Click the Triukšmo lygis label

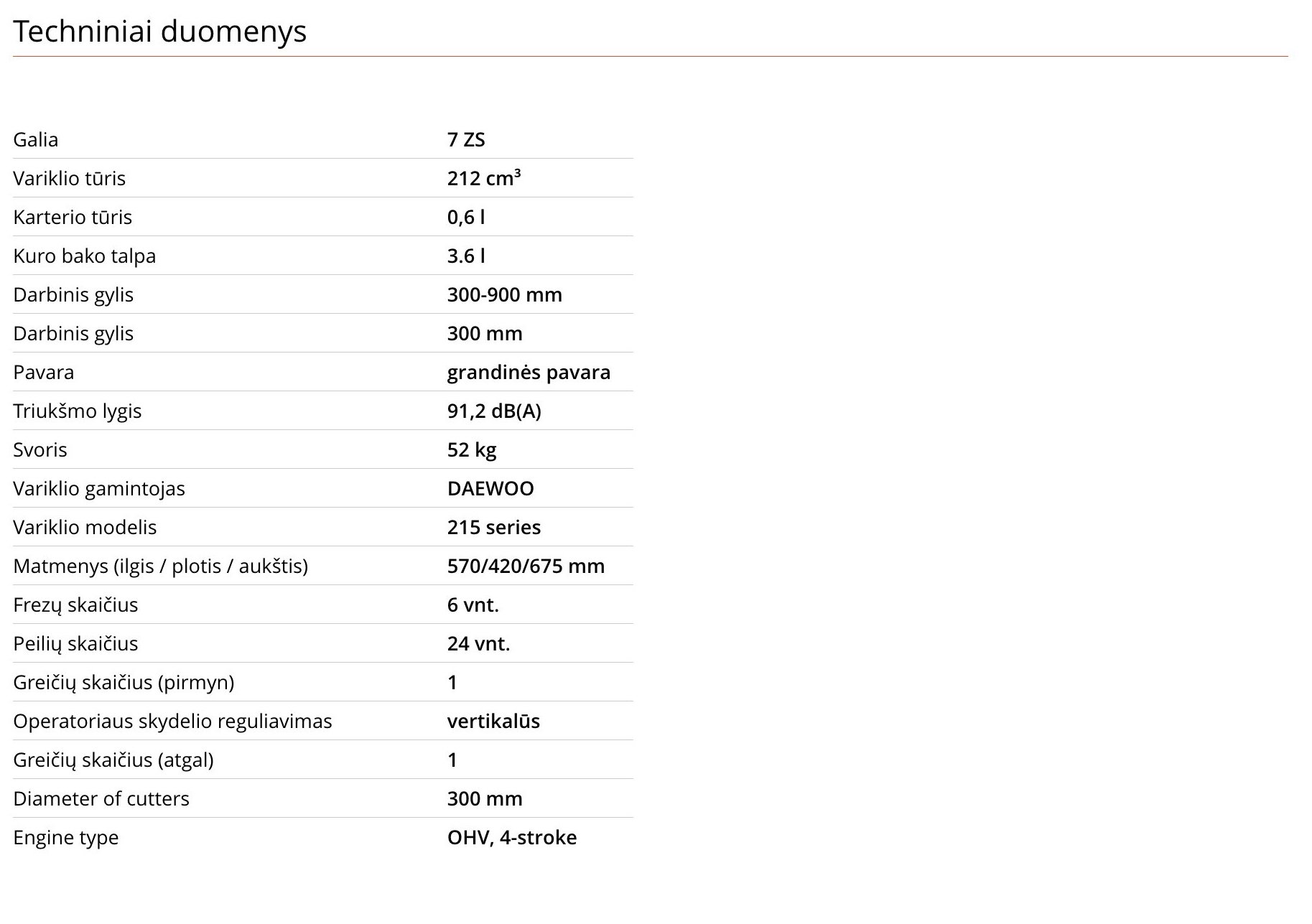(x=77, y=411)
